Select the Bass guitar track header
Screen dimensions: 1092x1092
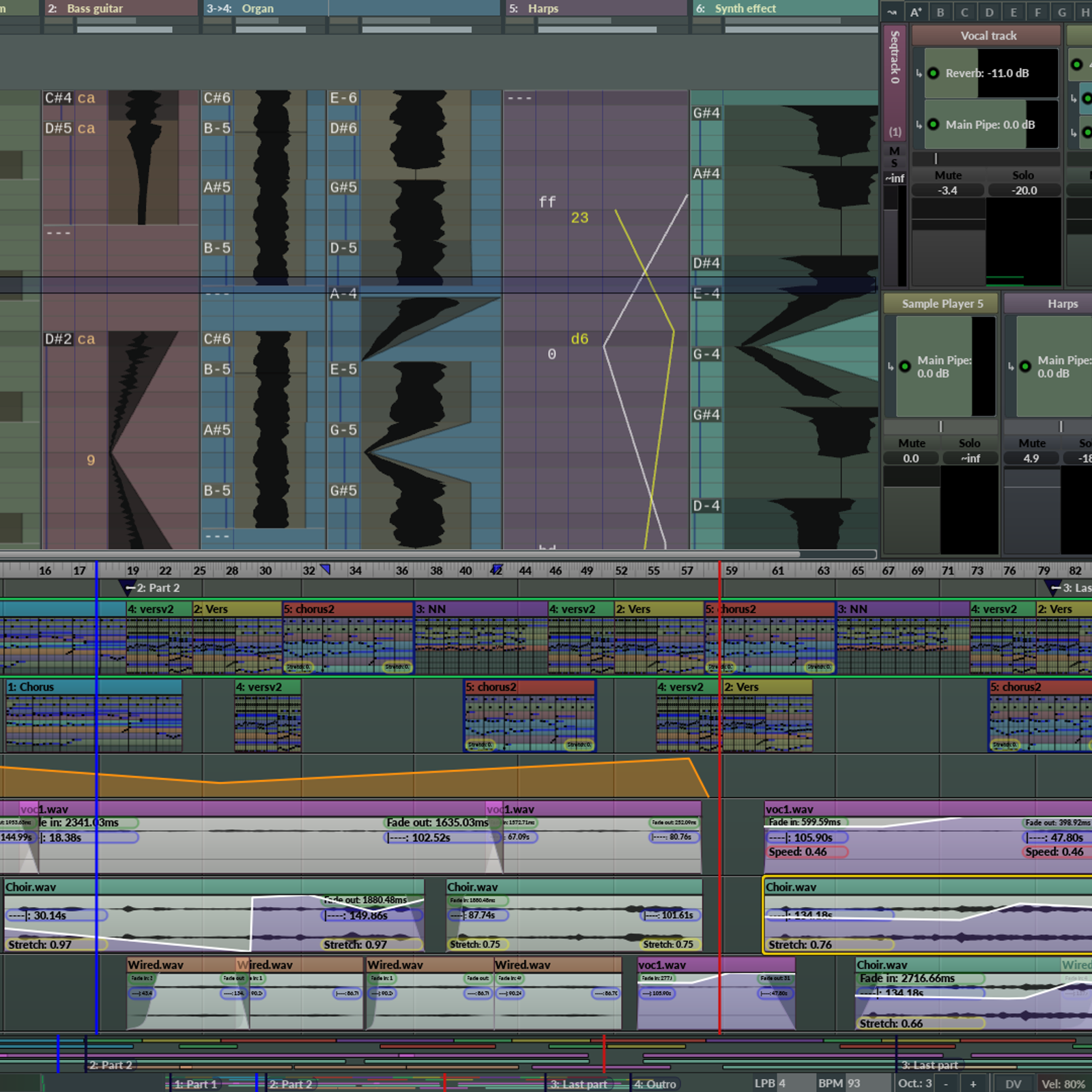click(x=121, y=8)
